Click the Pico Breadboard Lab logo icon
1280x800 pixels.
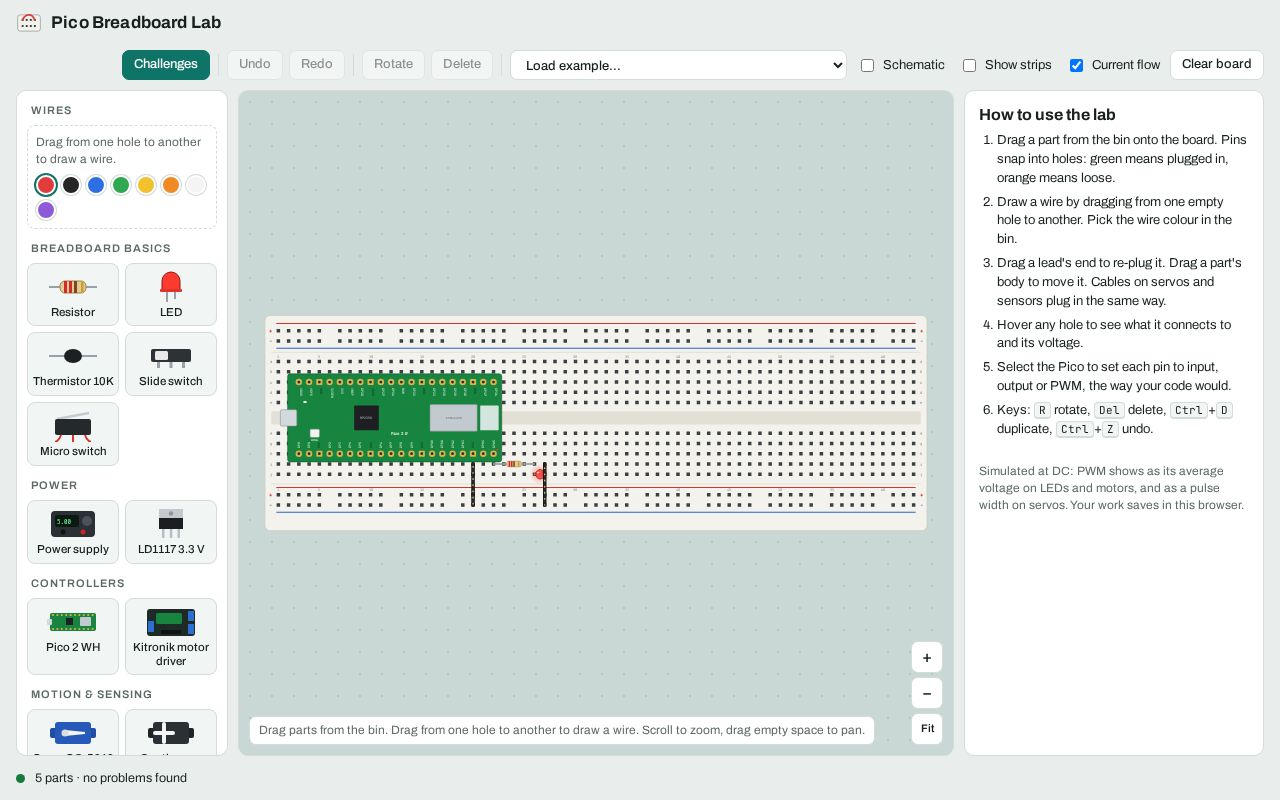tap(29, 22)
